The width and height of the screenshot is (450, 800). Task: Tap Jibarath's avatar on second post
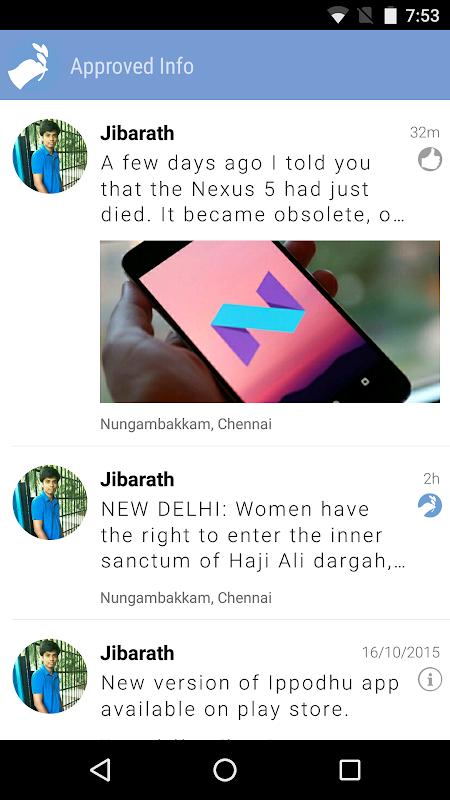click(50, 503)
